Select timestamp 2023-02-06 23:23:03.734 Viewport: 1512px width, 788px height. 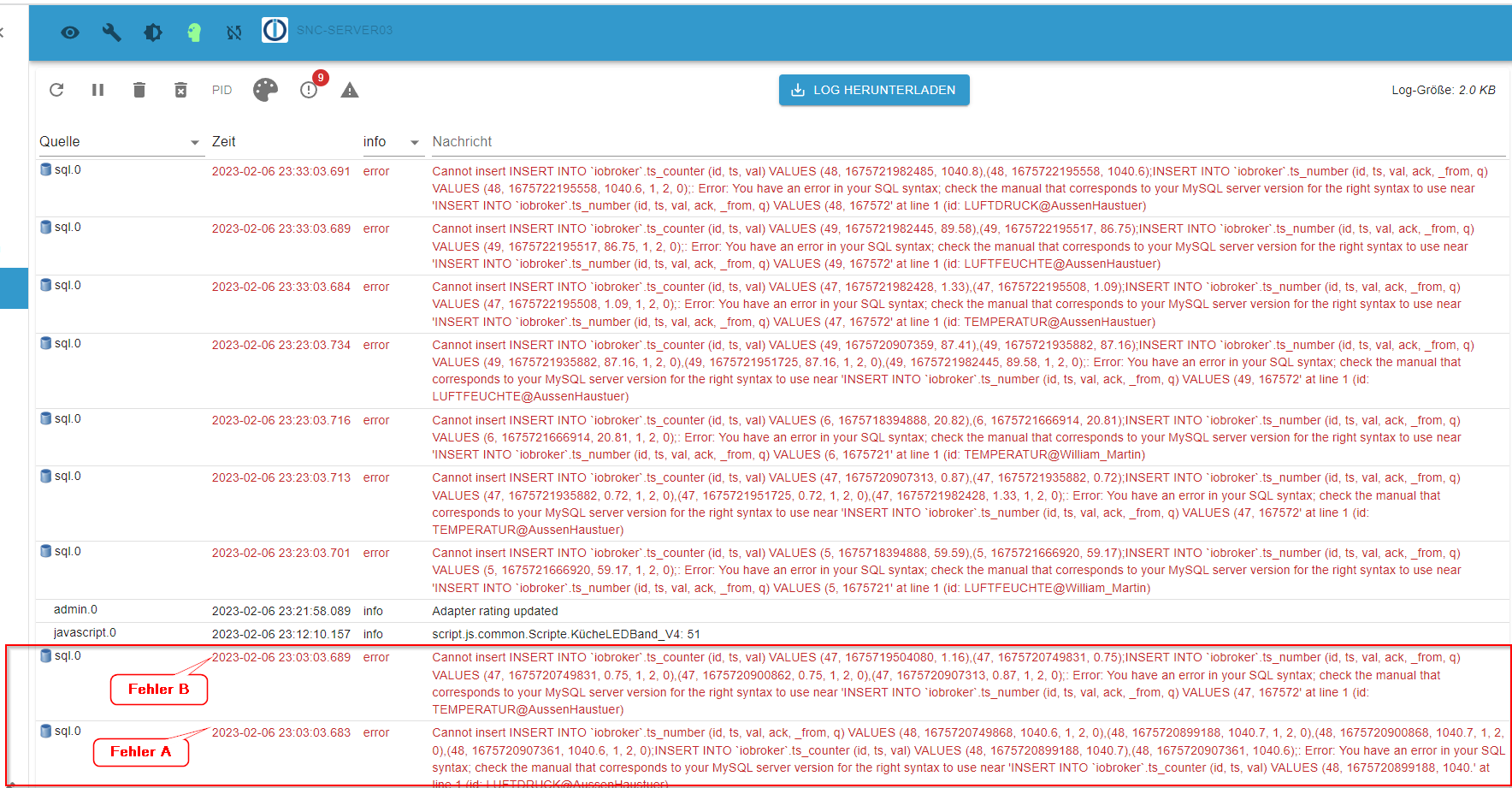pyautogui.click(x=281, y=345)
